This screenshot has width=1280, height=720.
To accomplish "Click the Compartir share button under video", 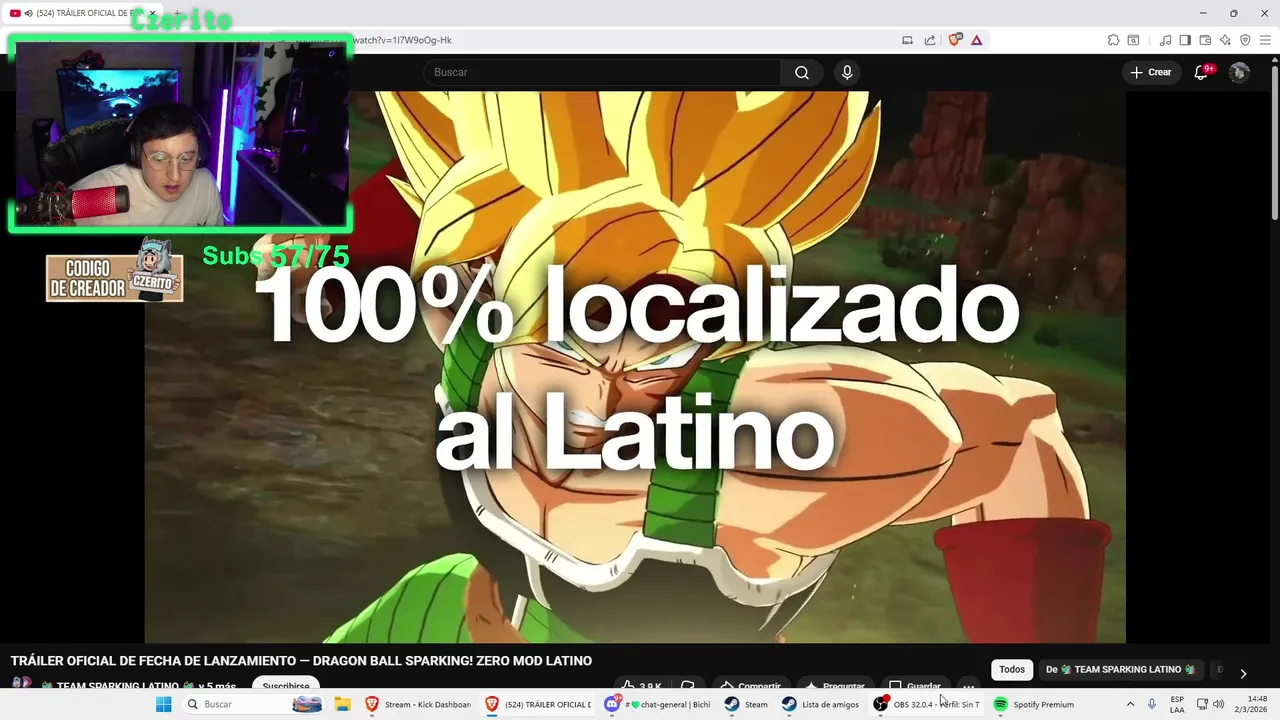I will [751, 686].
